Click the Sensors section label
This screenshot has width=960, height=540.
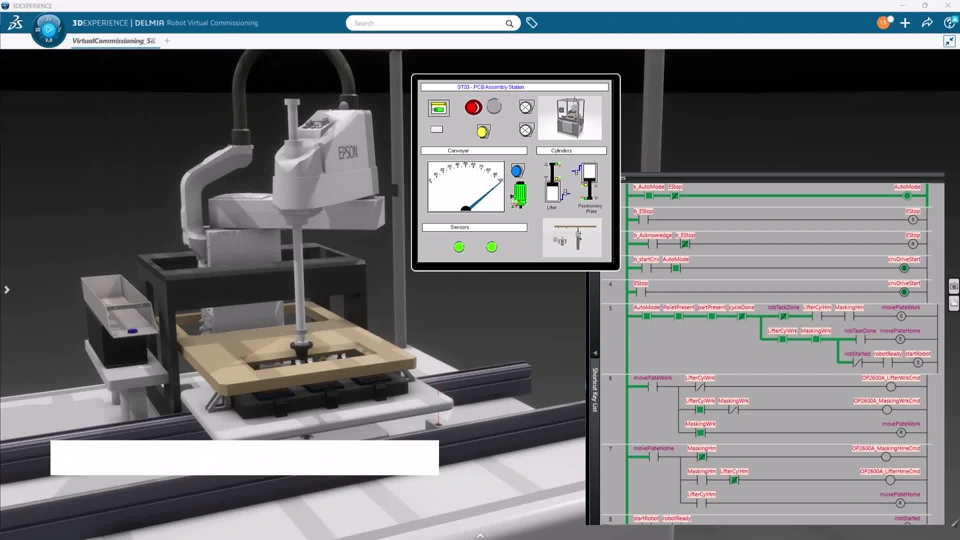point(460,227)
